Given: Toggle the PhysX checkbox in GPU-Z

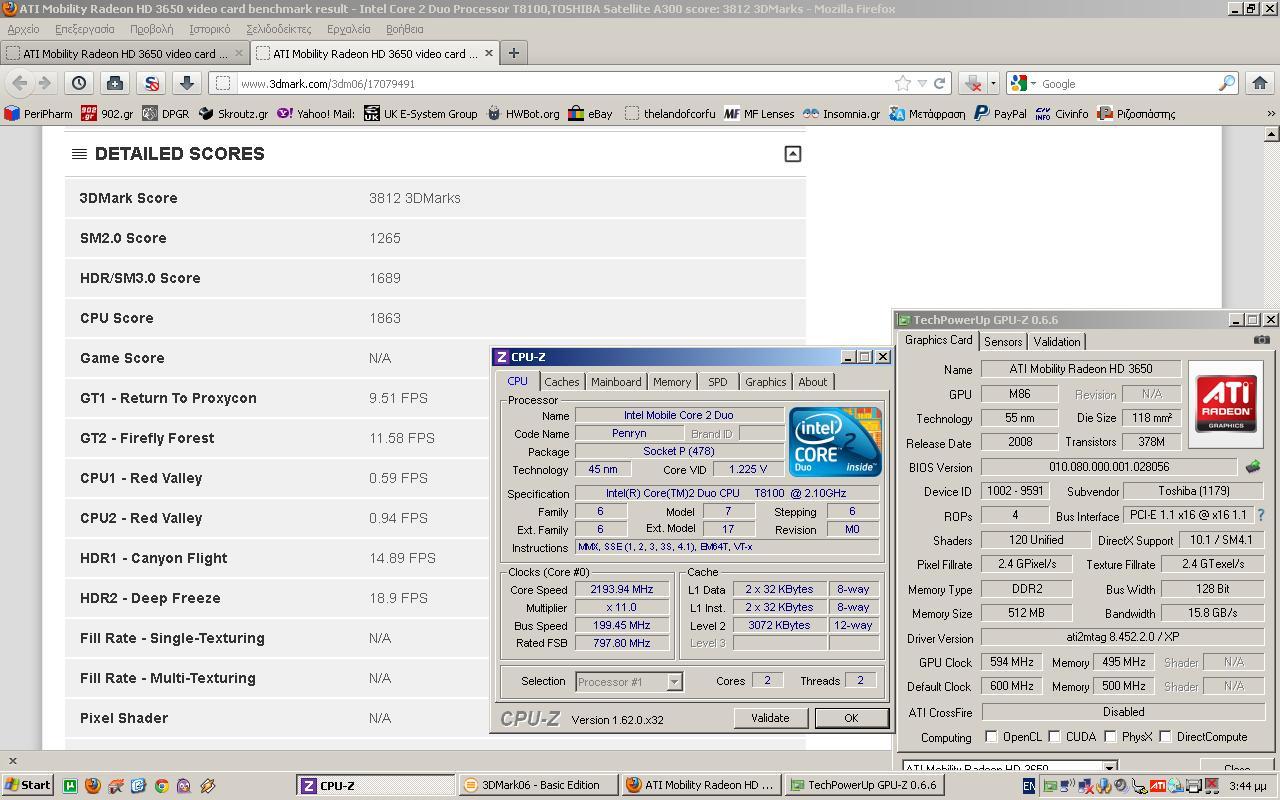Looking at the screenshot, I should [1110, 737].
